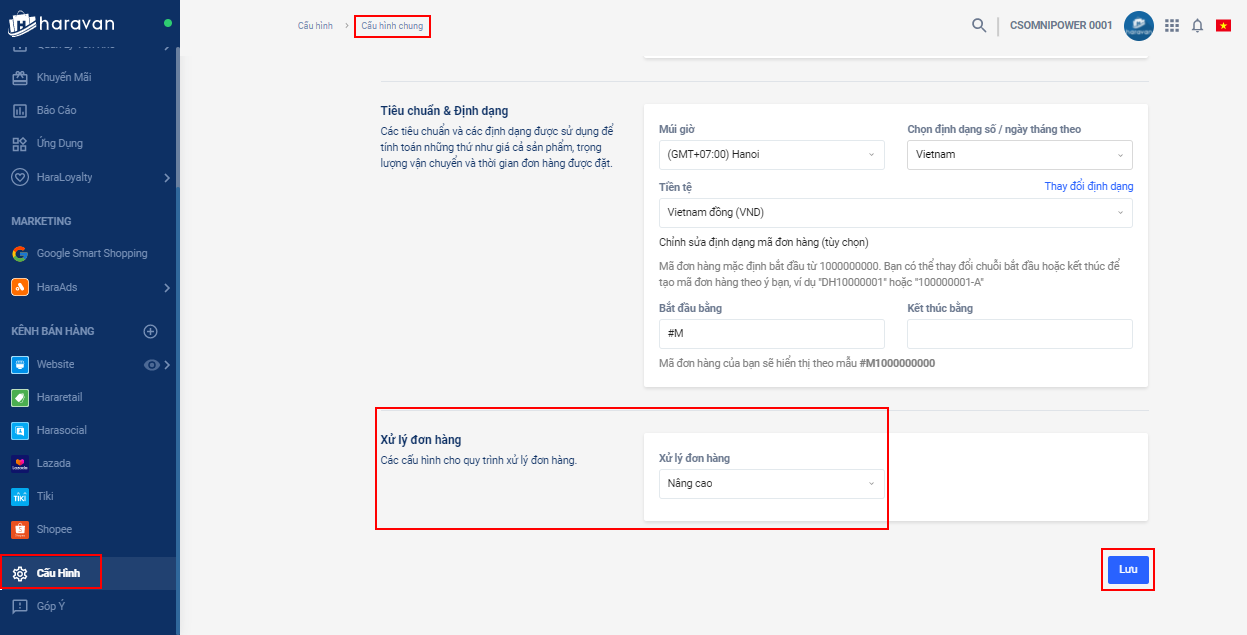
Task: Click the Lưu save button
Action: pyautogui.click(x=1128, y=569)
